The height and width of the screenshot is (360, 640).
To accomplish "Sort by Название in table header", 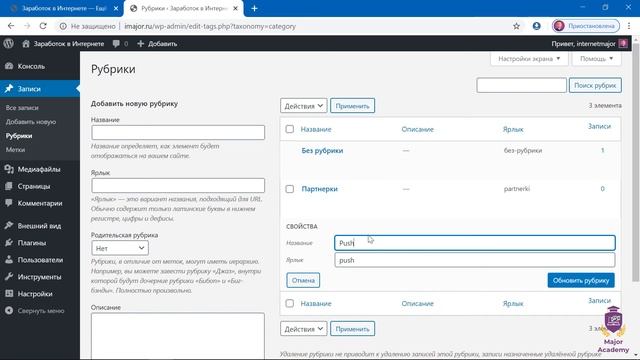I will 316,129.
